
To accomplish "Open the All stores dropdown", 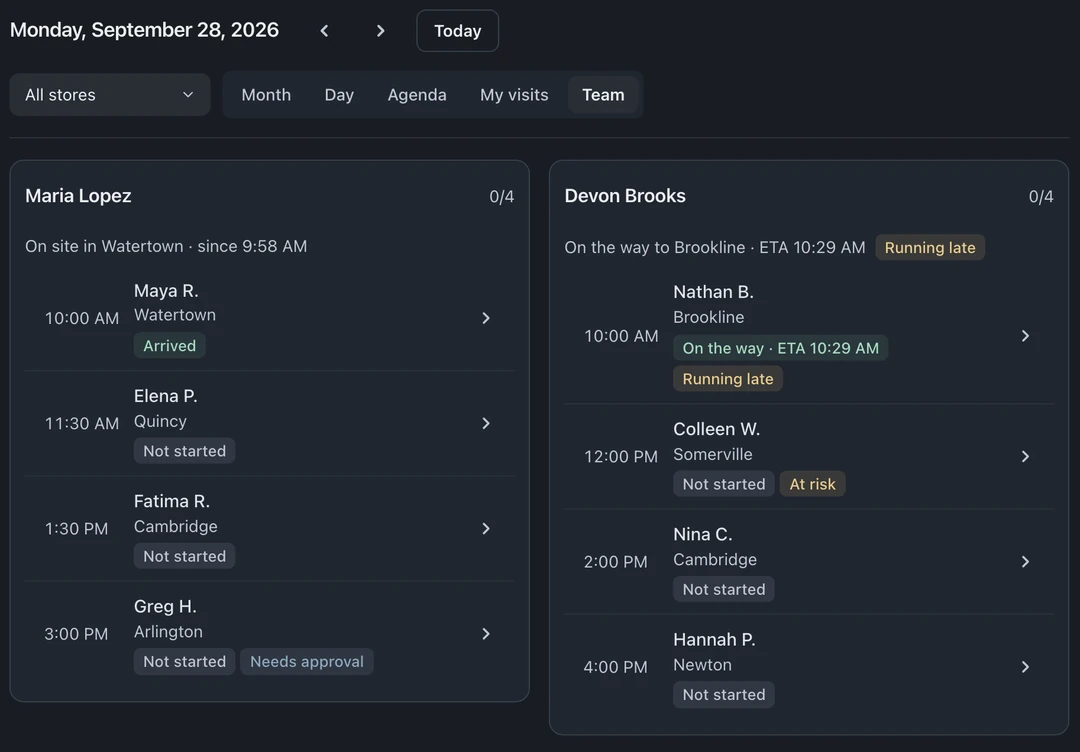I will pyautogui.click(x=110, y=95).
